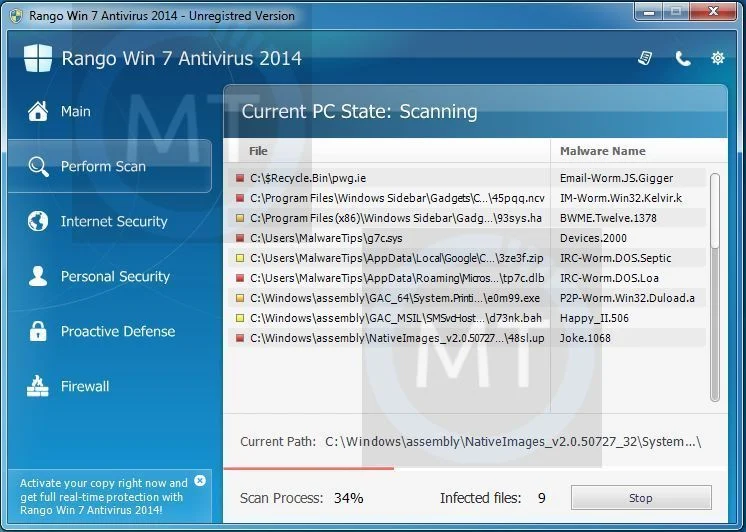
Task: Click the shield icon in title bar
Action: click(16, 16)
